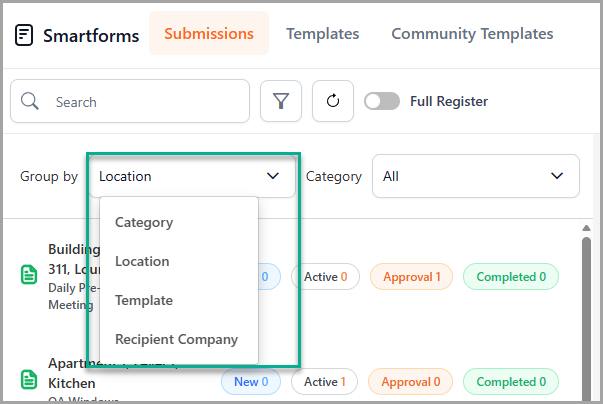Click the search magnifier icon

(x=30, y=101)
